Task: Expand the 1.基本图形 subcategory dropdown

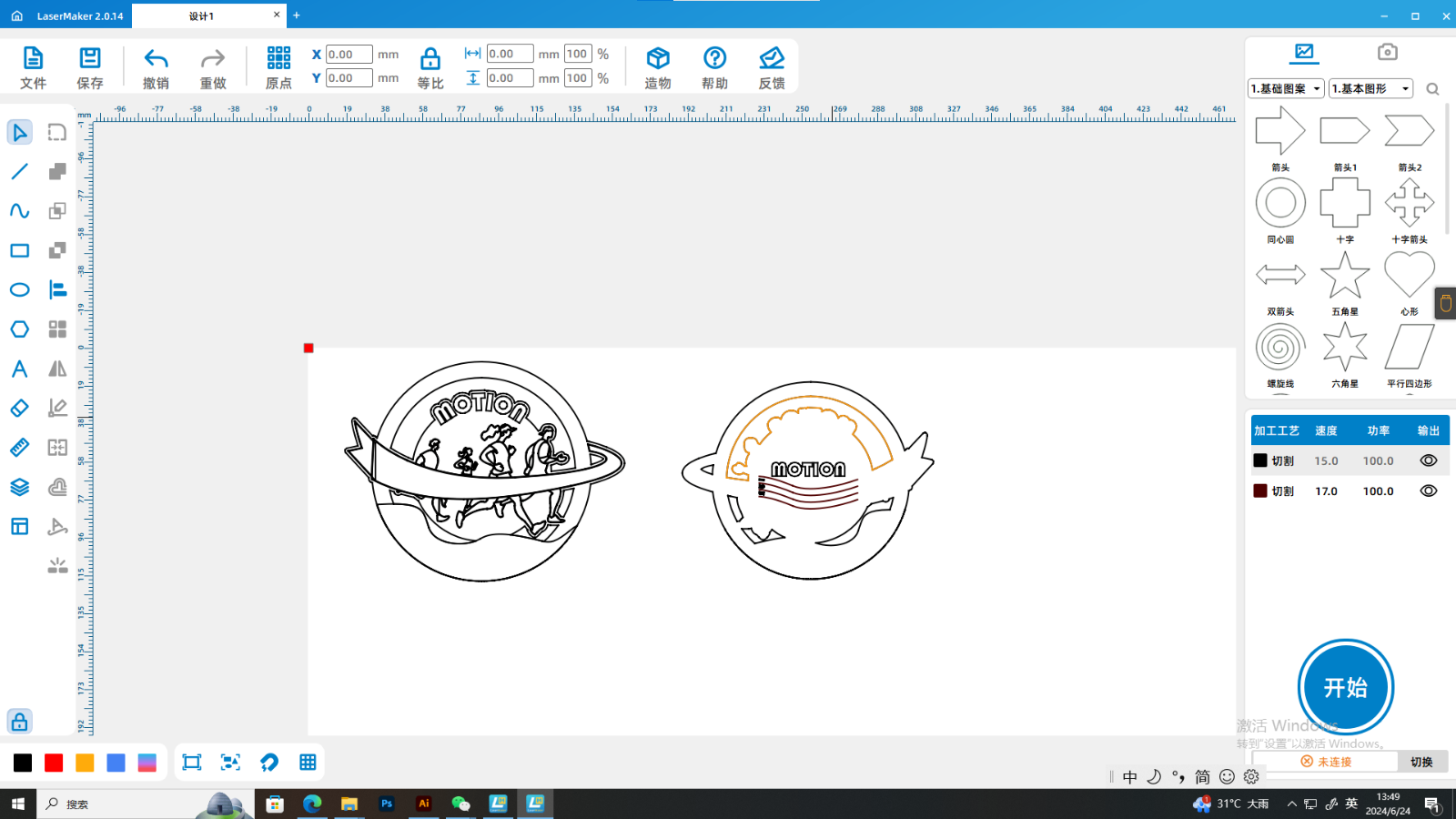Action: pyautogui.click(x=1370, y=88)
